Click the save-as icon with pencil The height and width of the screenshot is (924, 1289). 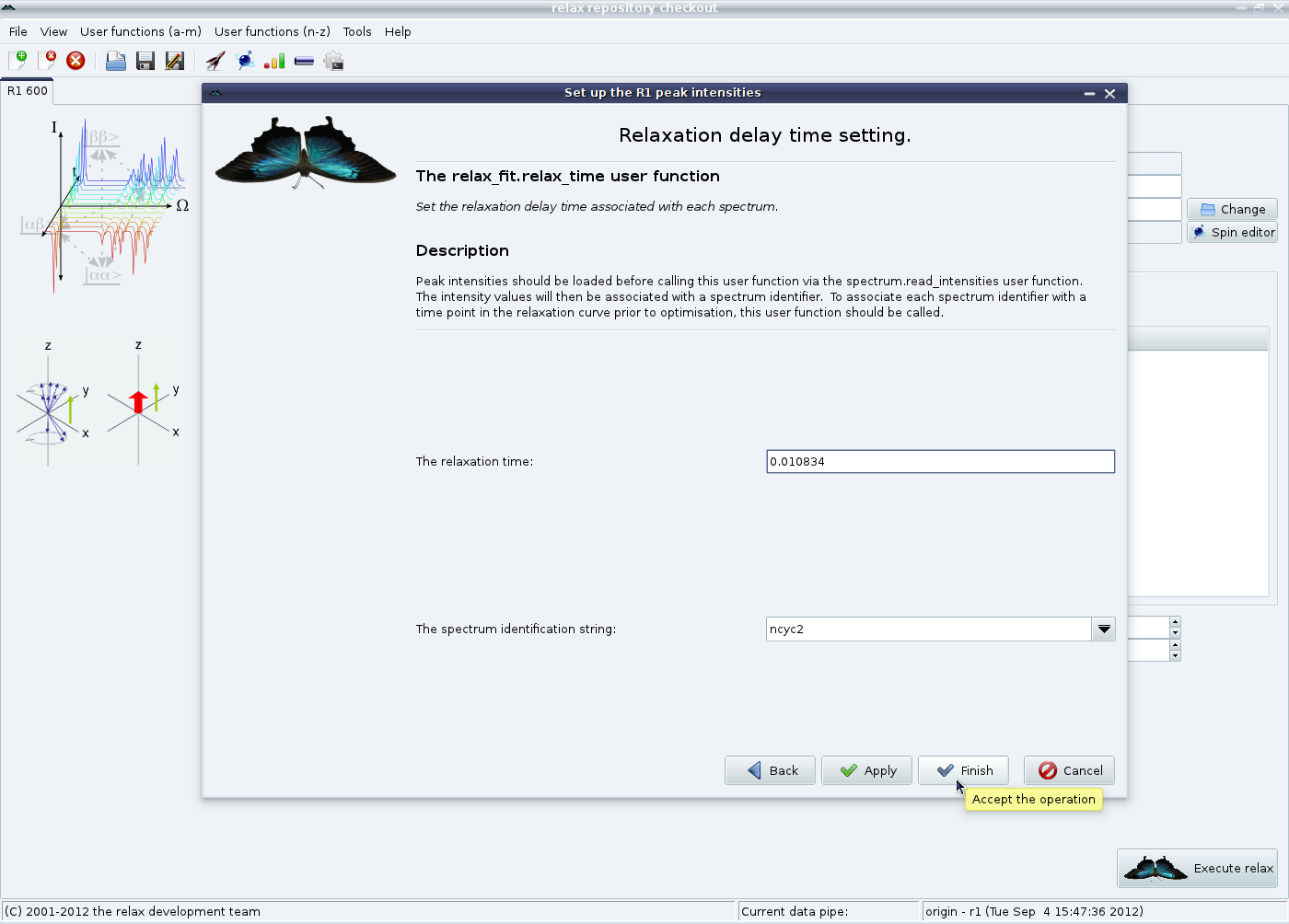(x=174, y=61)
